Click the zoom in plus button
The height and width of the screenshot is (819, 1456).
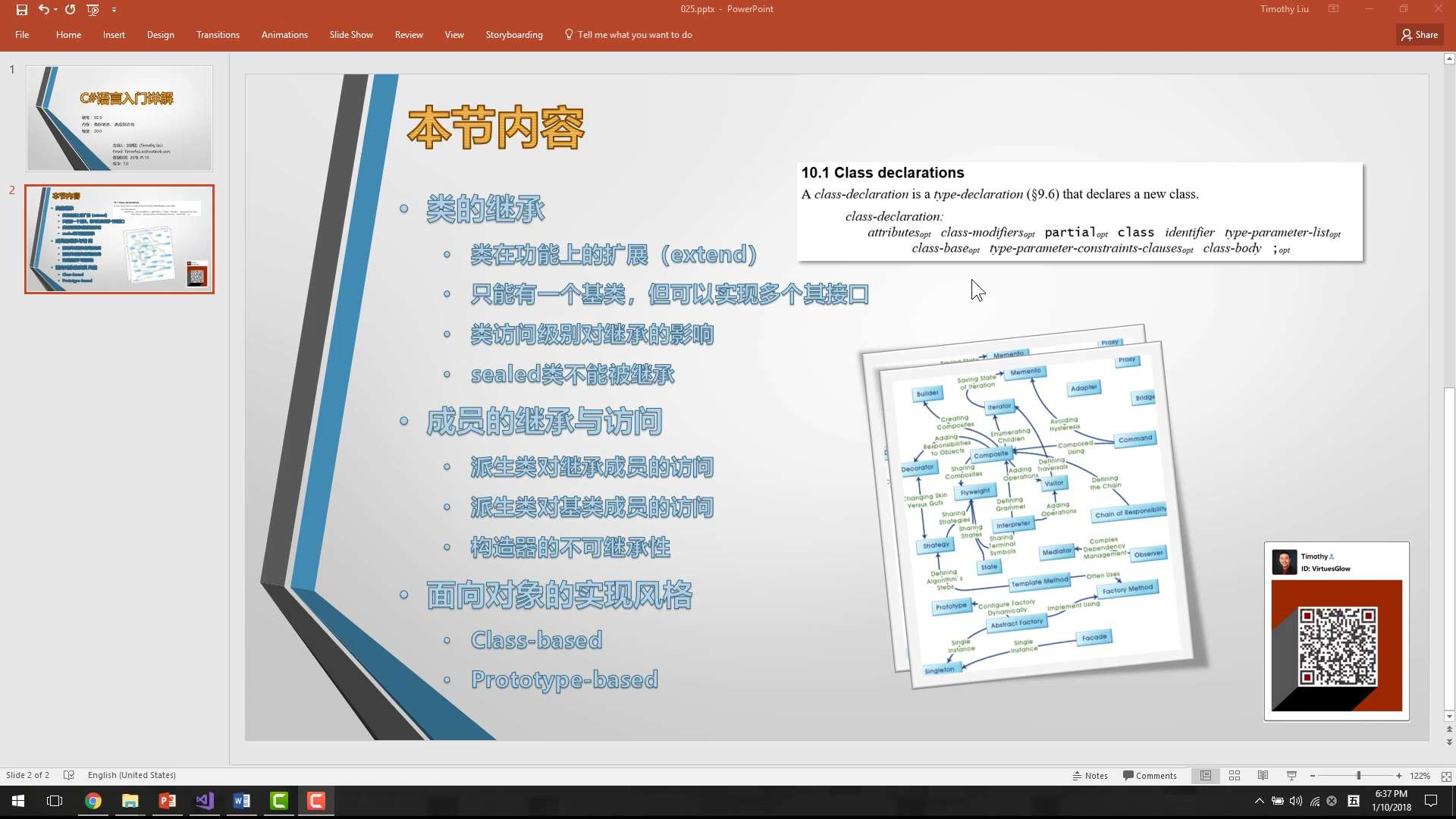point(1399,776)
